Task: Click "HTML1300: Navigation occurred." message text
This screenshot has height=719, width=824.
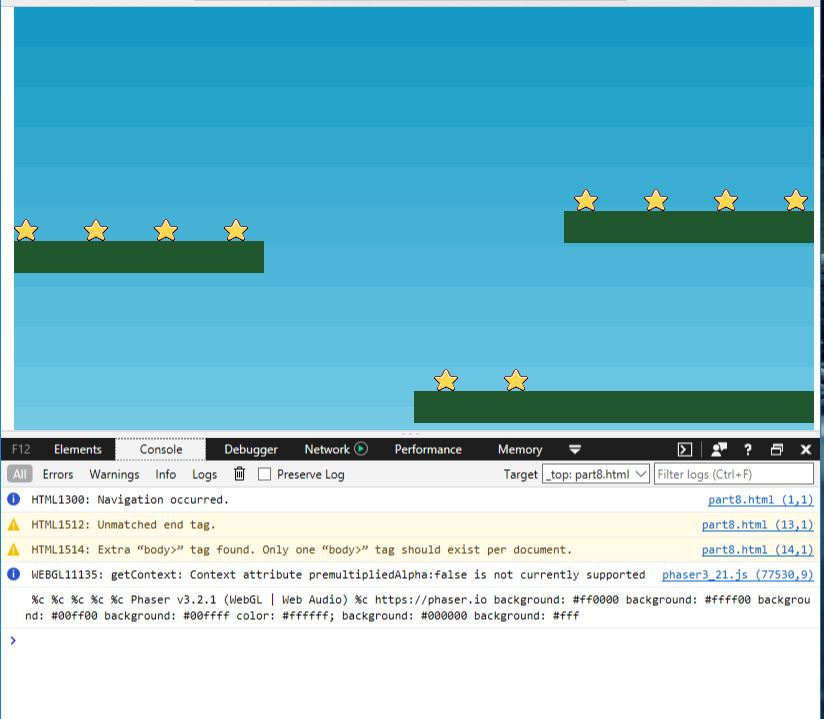Action: tap(130, 499)
